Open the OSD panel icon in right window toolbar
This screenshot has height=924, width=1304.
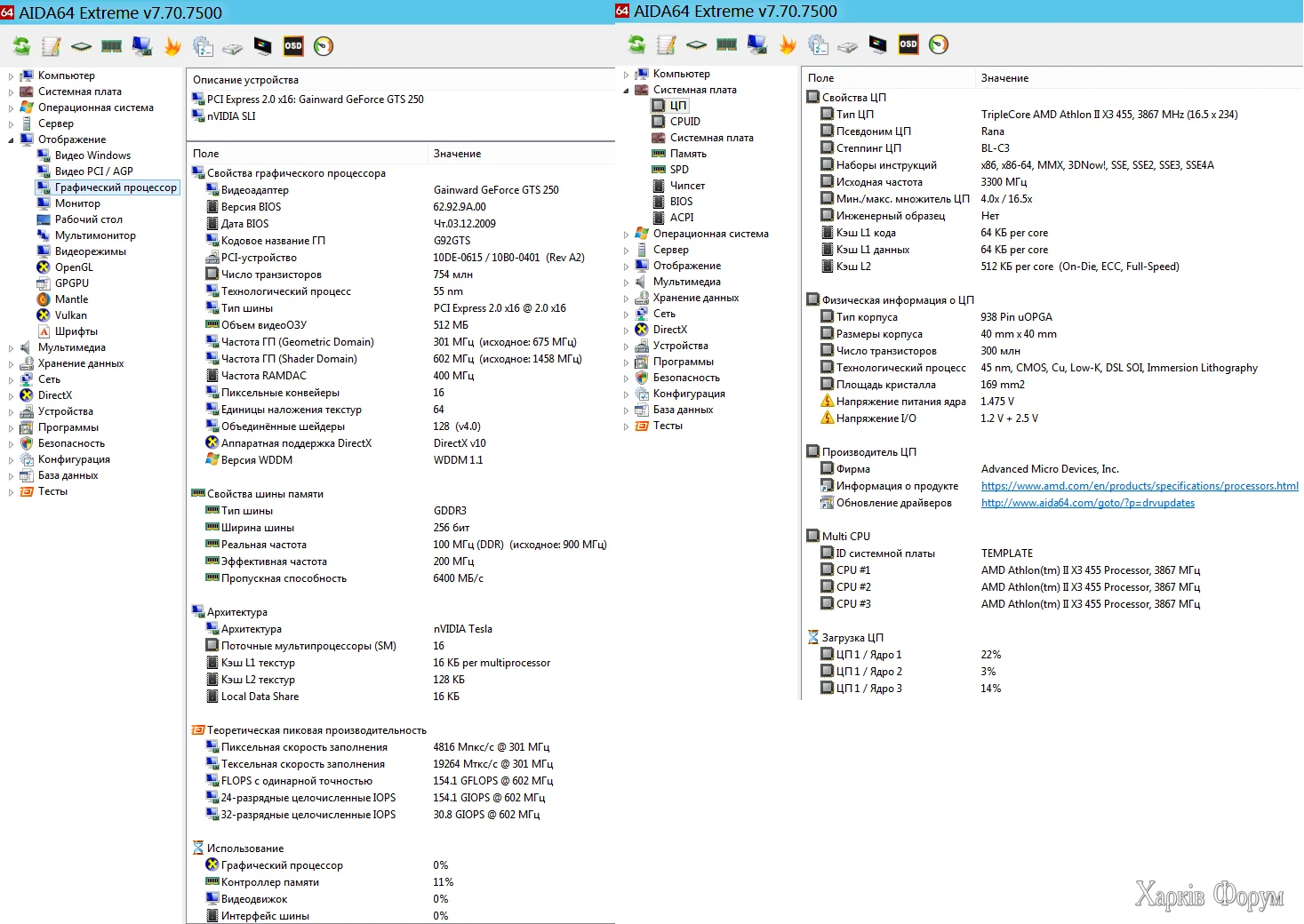coord(908,44)
